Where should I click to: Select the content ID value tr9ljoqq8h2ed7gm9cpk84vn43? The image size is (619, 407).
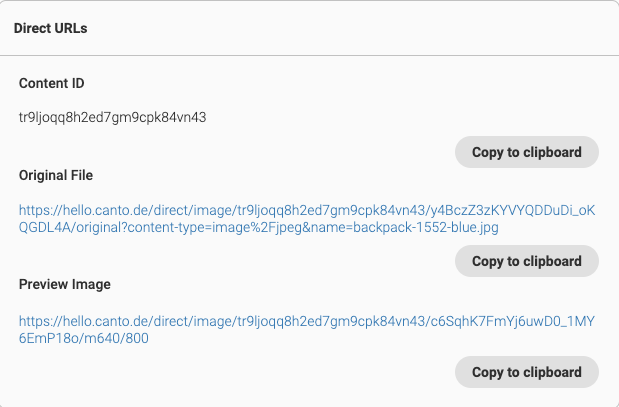[x=112, y=117]
